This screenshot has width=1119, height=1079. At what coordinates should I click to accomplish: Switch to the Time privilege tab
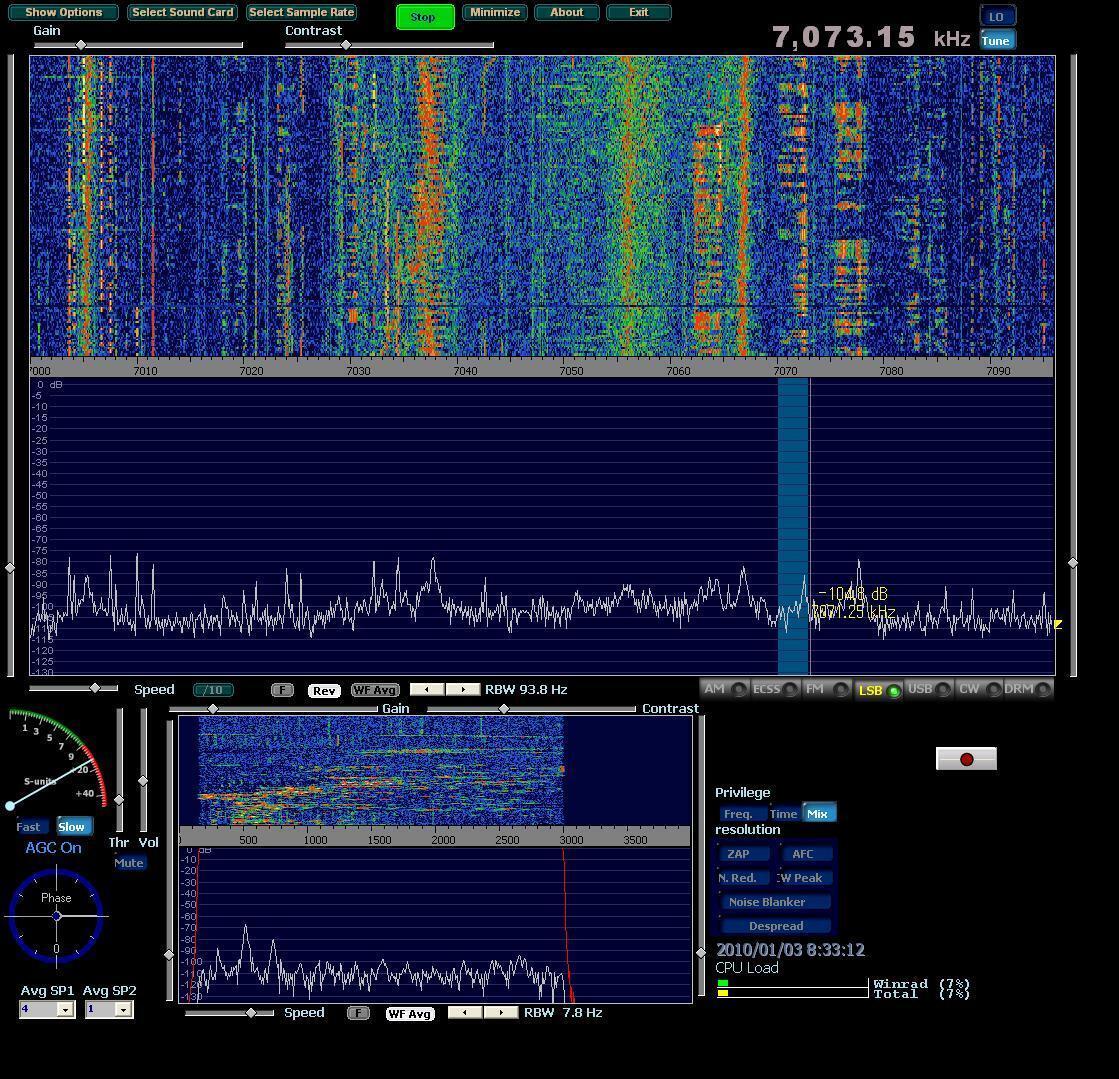click(x=784, y=813)
